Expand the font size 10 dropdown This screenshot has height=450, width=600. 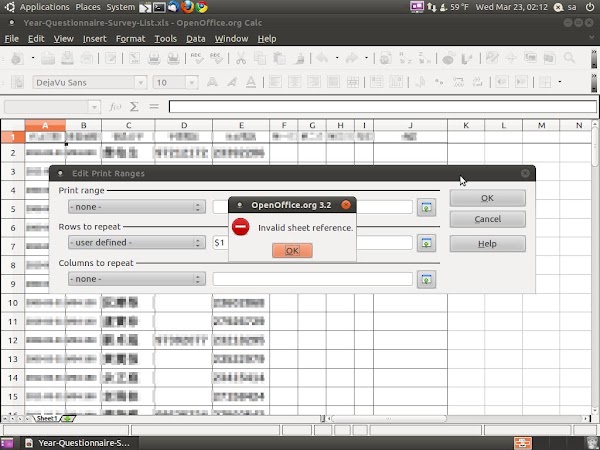[x=191, y=82]
